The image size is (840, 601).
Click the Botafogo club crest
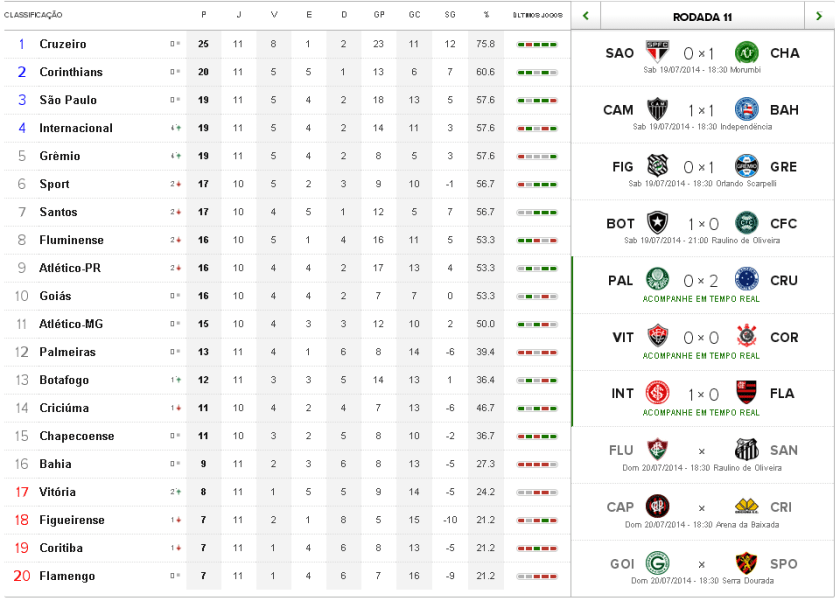click(x=657, y=223)
